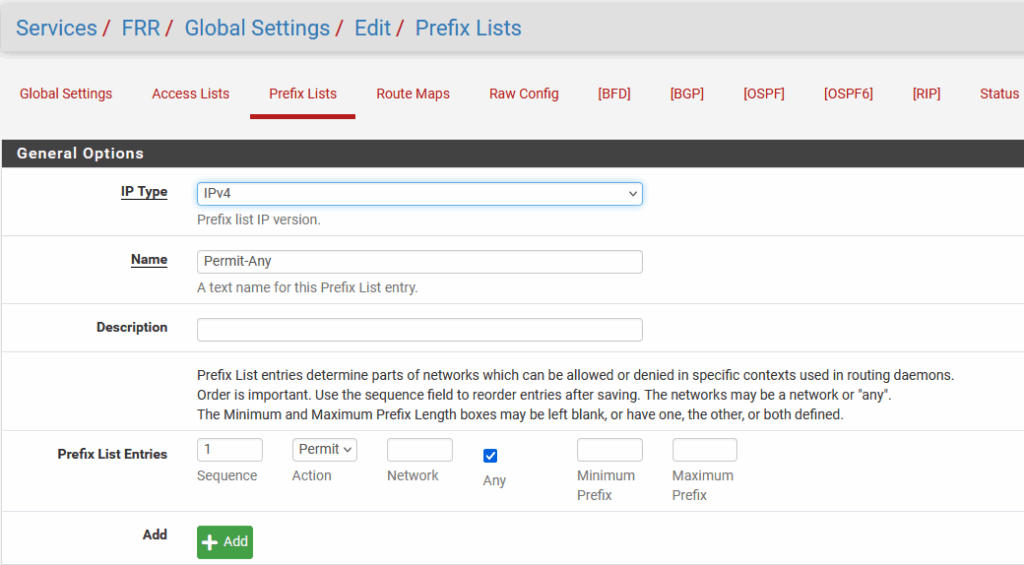The height and width of the screenshot is (565, 1024).
Task: Open the IP Type dropdown
Action: point(419,194)
